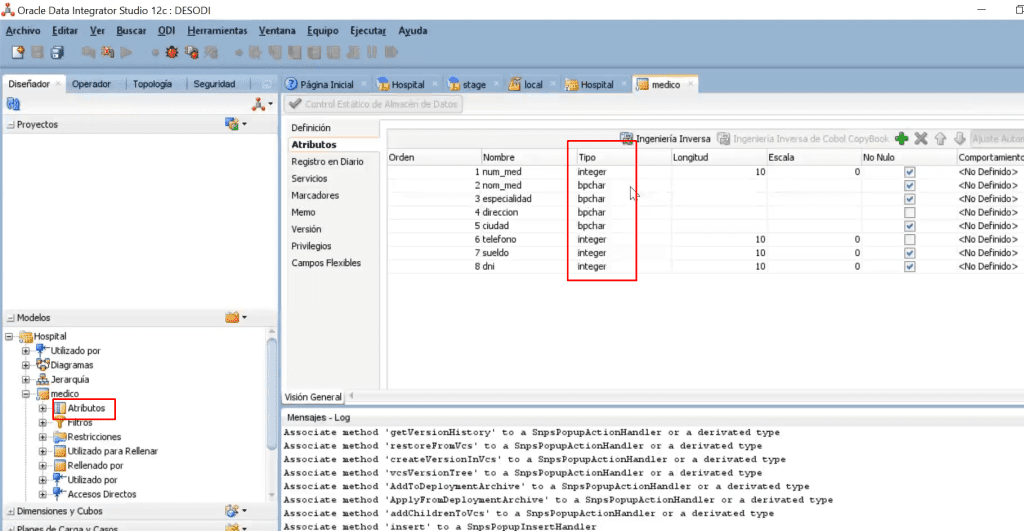Click the move attribute up arrow
Screen dimensions: 1024x531
point(940,138)
